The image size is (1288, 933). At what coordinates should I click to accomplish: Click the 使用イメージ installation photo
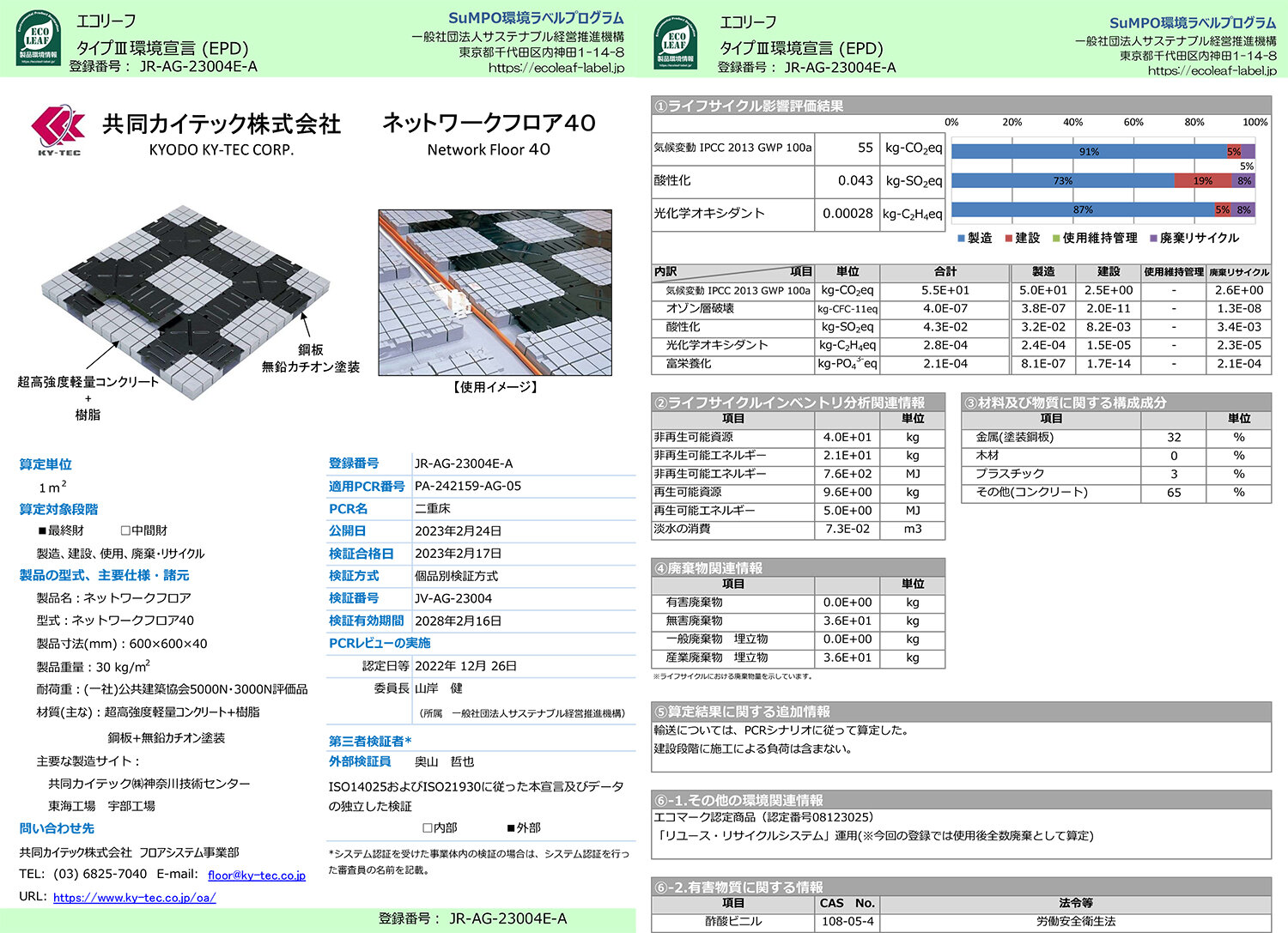tap(495, 293)
